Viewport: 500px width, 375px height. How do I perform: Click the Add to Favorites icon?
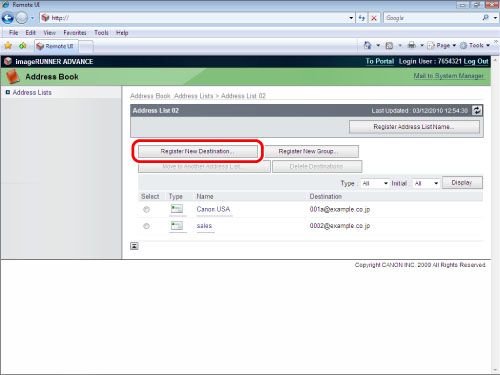click(23, 46)
